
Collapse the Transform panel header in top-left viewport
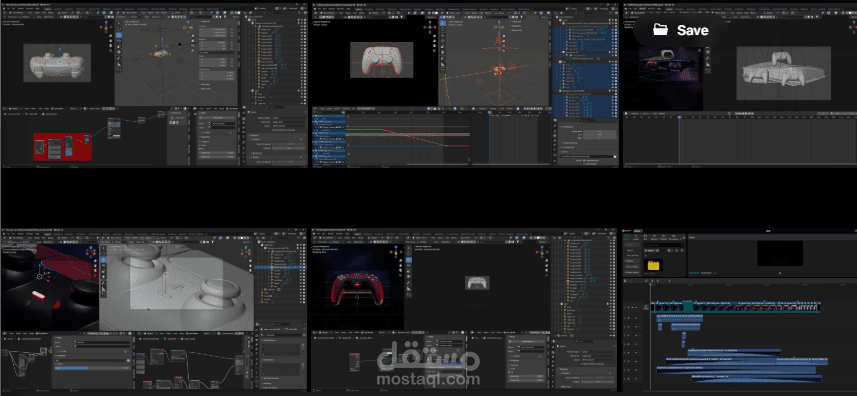[204, 21]
